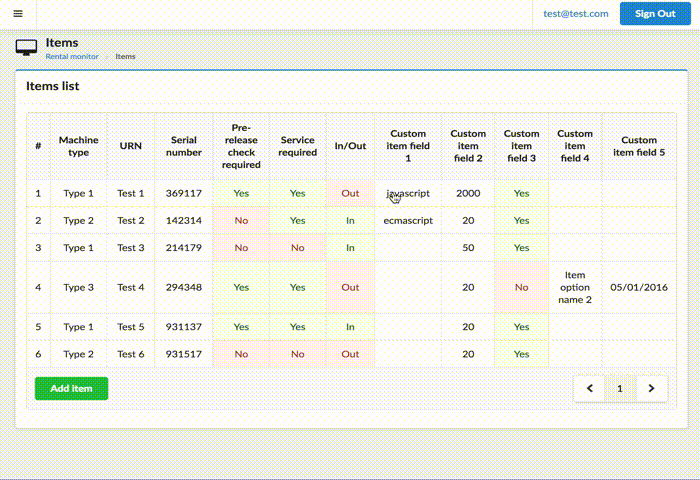
Task: Click the Items list panel title
Action: click(53, 86)
